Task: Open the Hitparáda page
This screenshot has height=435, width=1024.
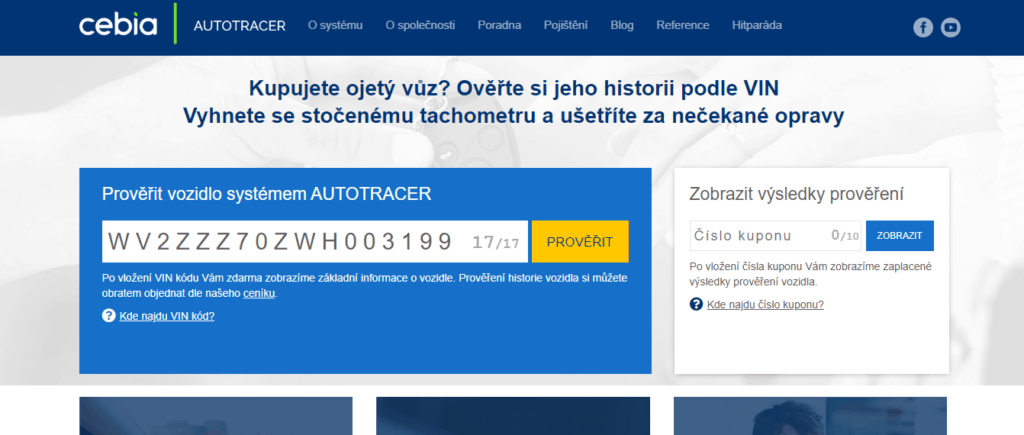Action: point(757,25)
